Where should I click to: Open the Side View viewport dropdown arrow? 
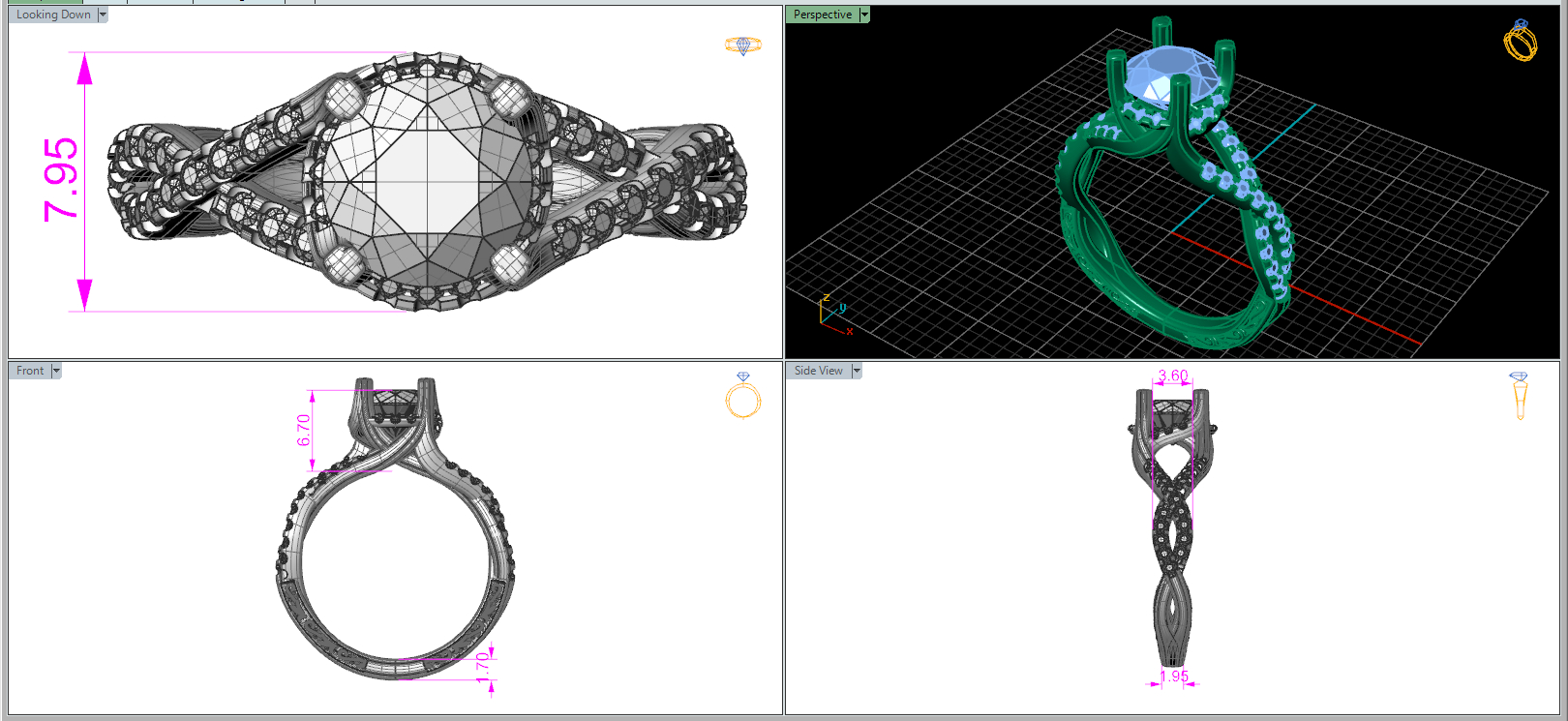(x=857, y=371)
